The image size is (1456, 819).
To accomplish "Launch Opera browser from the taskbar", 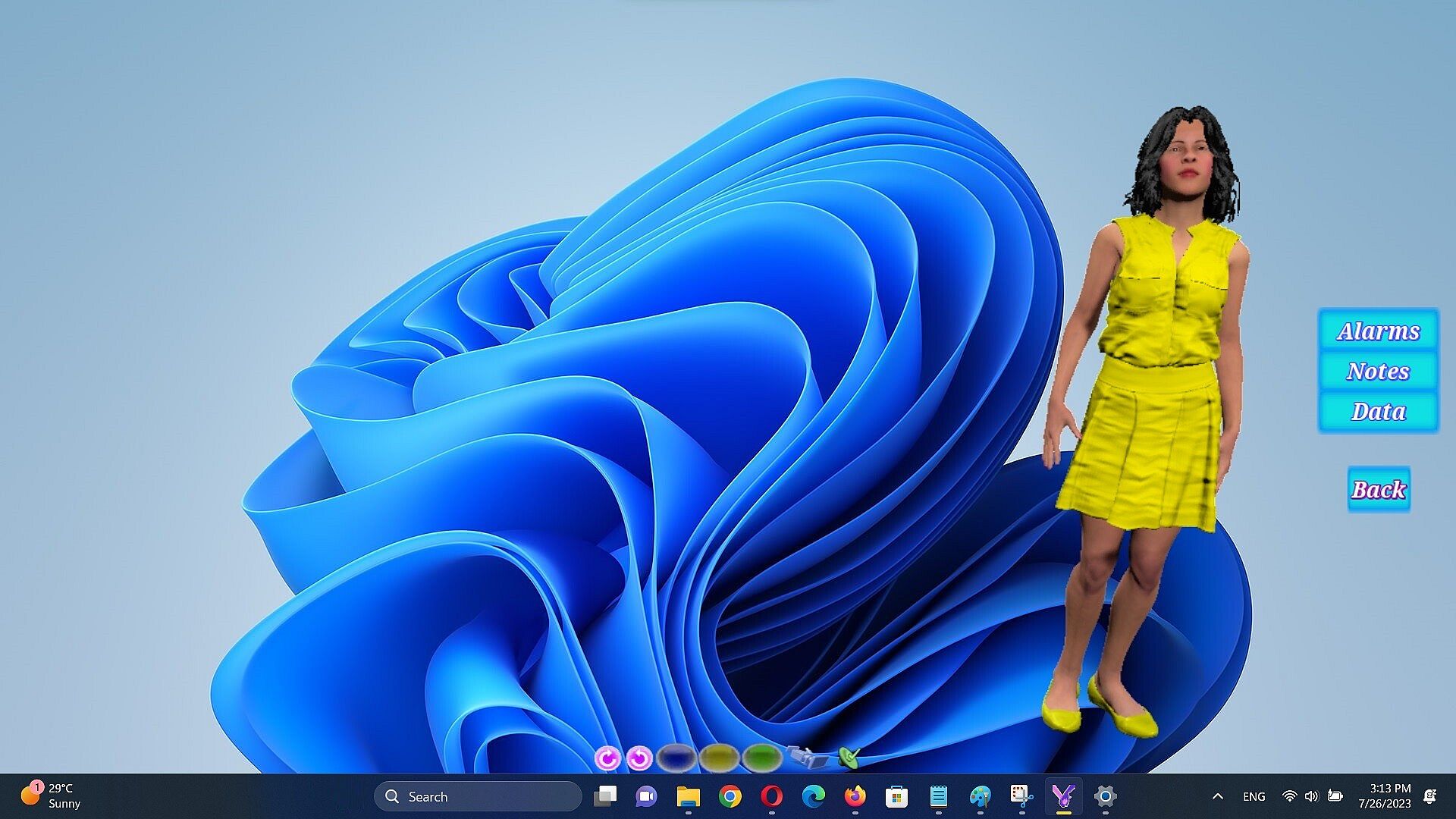I will [x=771, y=796].
